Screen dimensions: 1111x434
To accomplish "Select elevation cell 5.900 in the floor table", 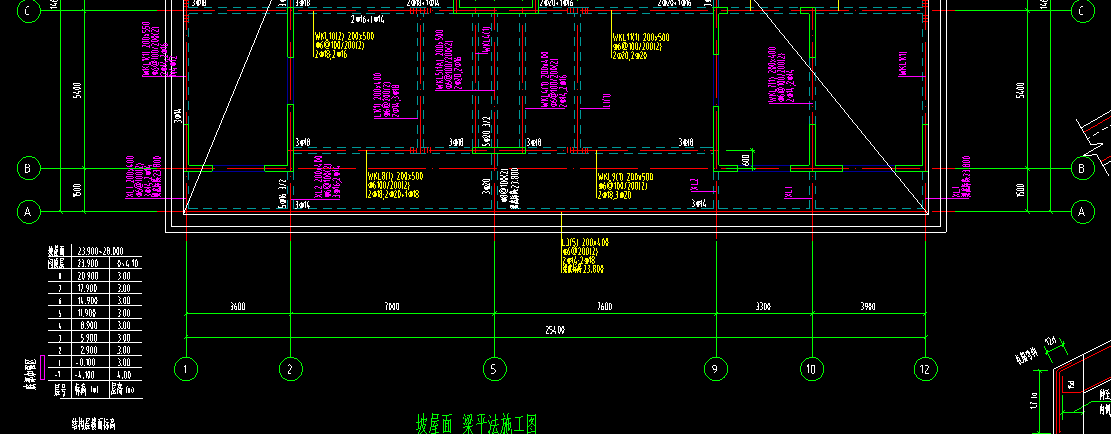I will (87, 337).
